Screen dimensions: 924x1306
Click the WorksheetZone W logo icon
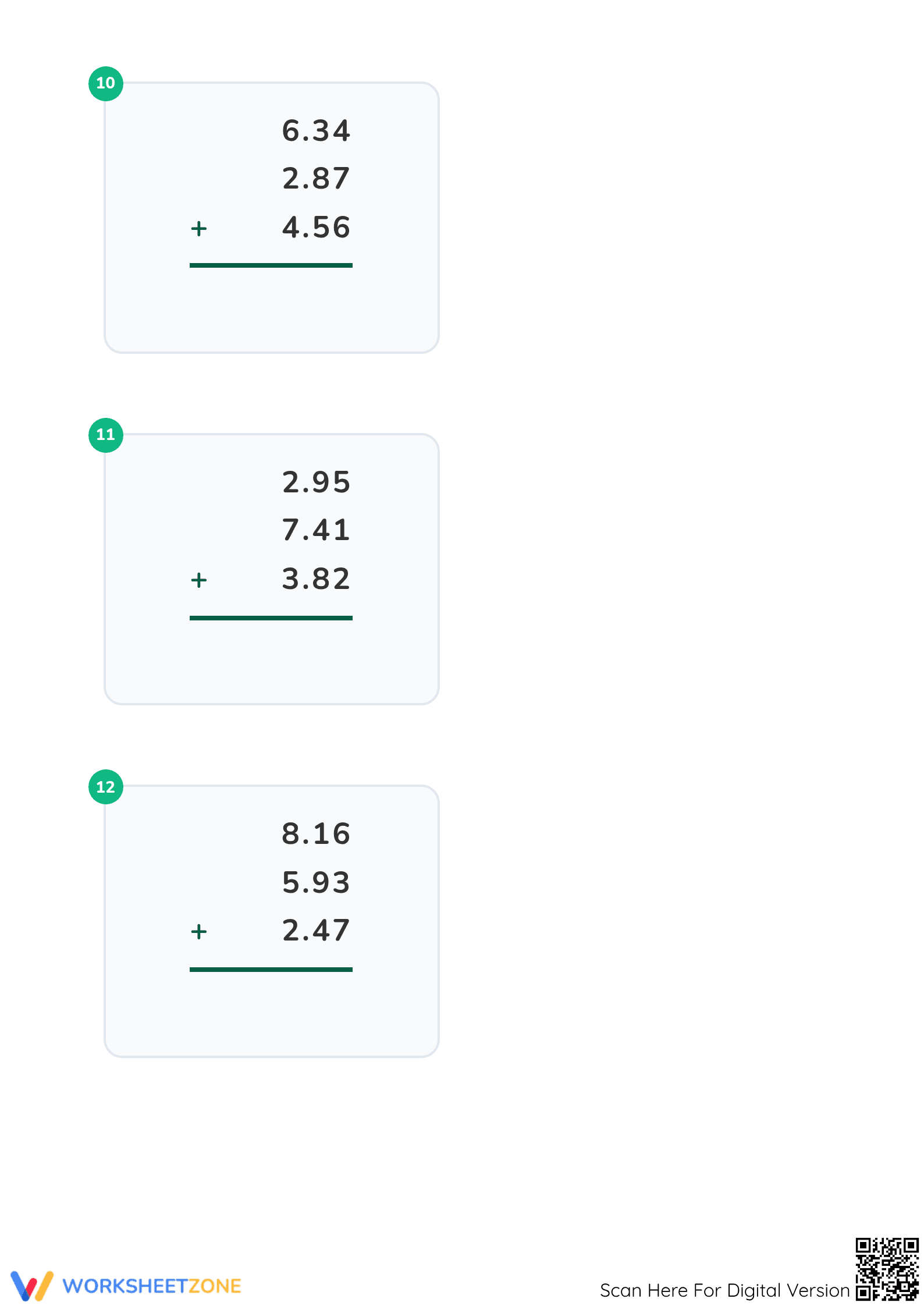point(32,1286)
